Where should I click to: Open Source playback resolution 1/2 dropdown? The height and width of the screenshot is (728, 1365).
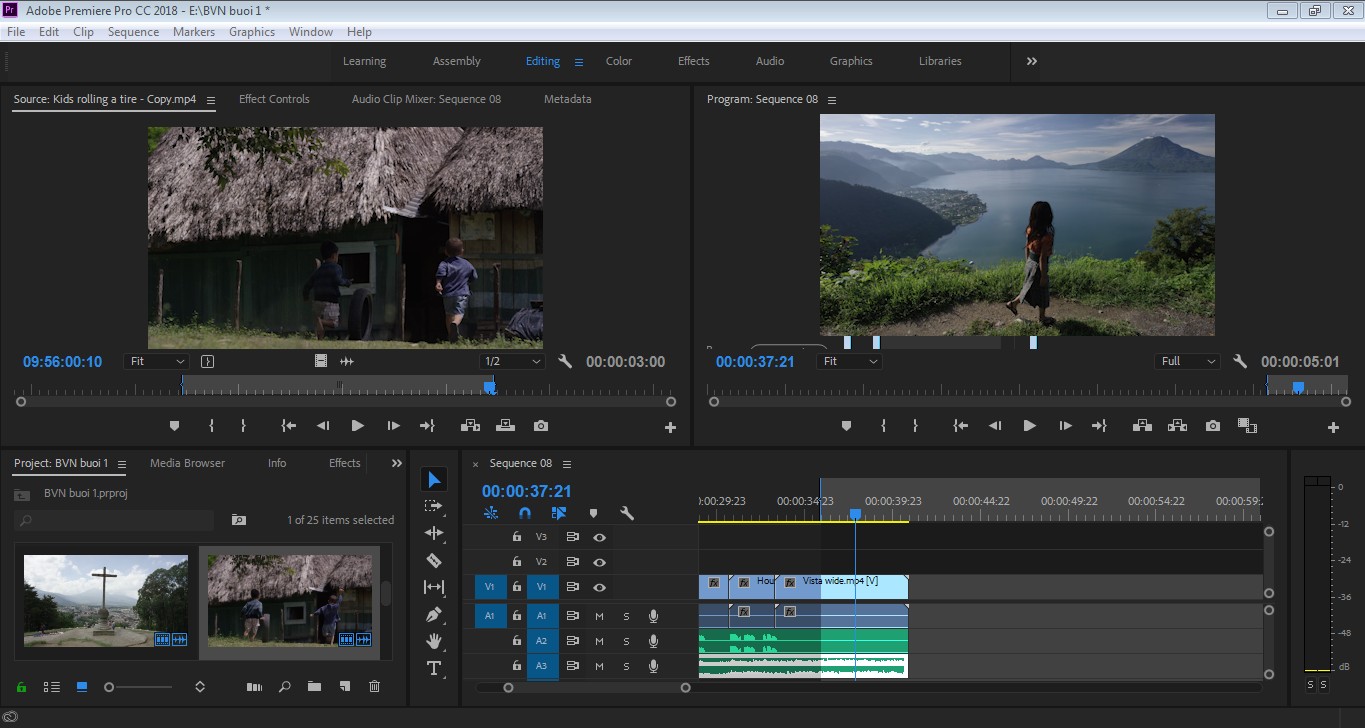[511, 361]
